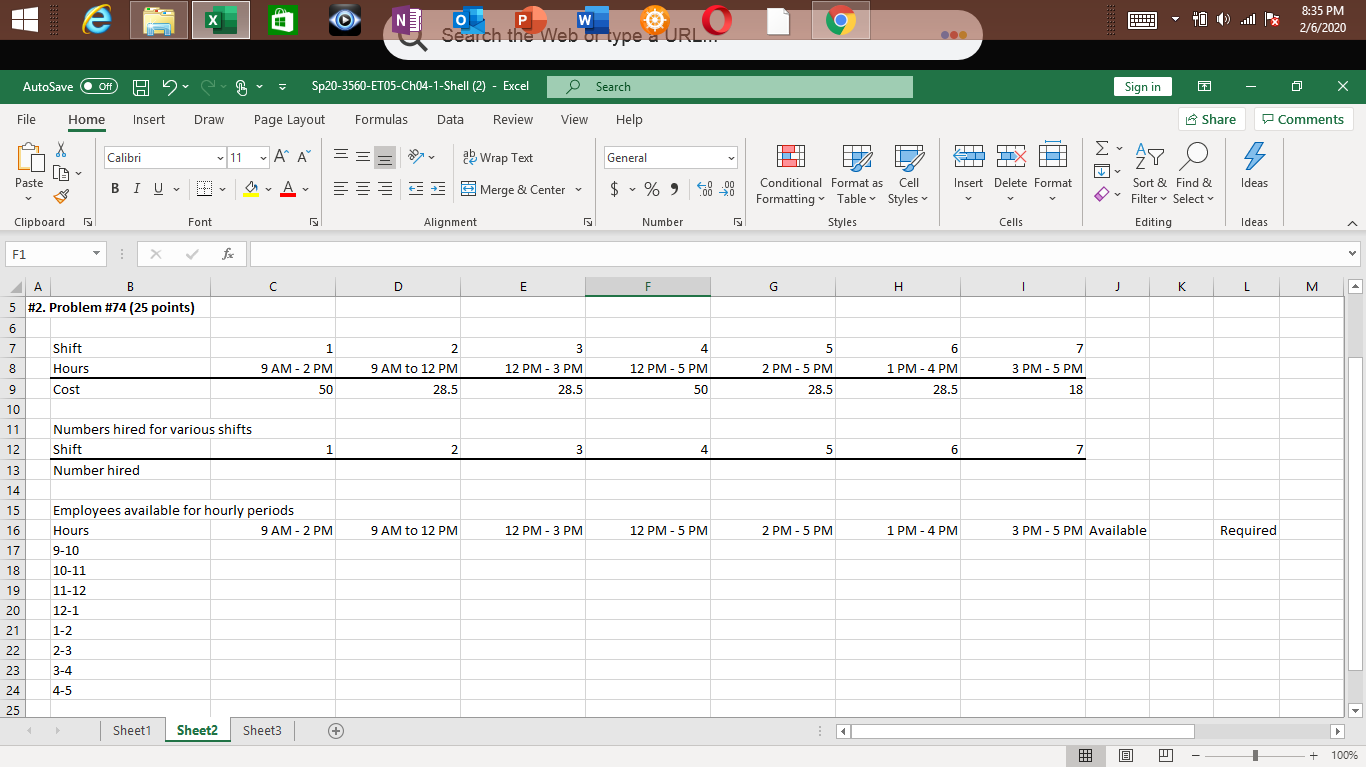Click the Sign in button
This screenshot has width=1366, height=768.
click(x=1142, y=87)
